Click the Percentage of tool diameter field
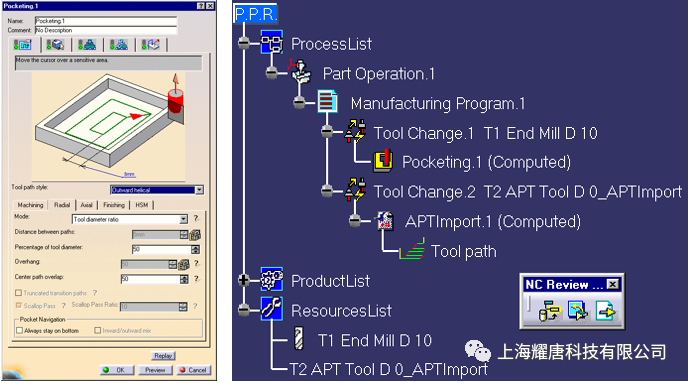Screen dimensions: 690x383 (x=161, y=249)
